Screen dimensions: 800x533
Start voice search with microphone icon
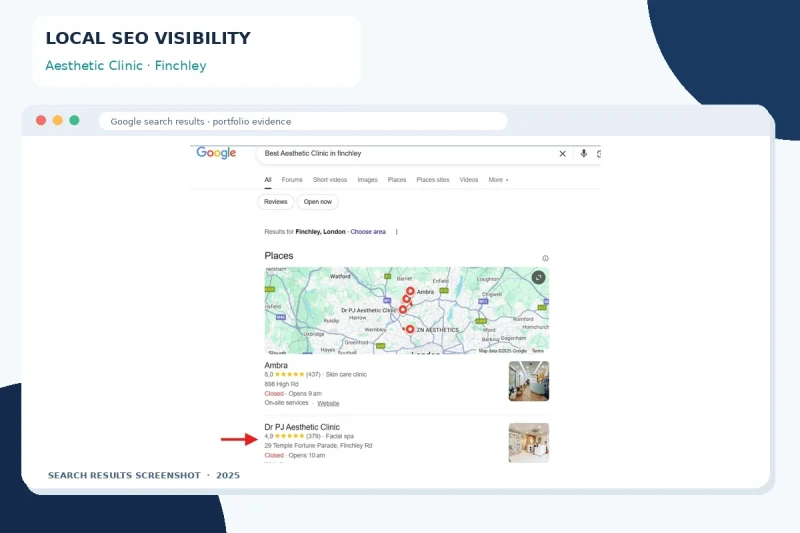coord(584,153)
